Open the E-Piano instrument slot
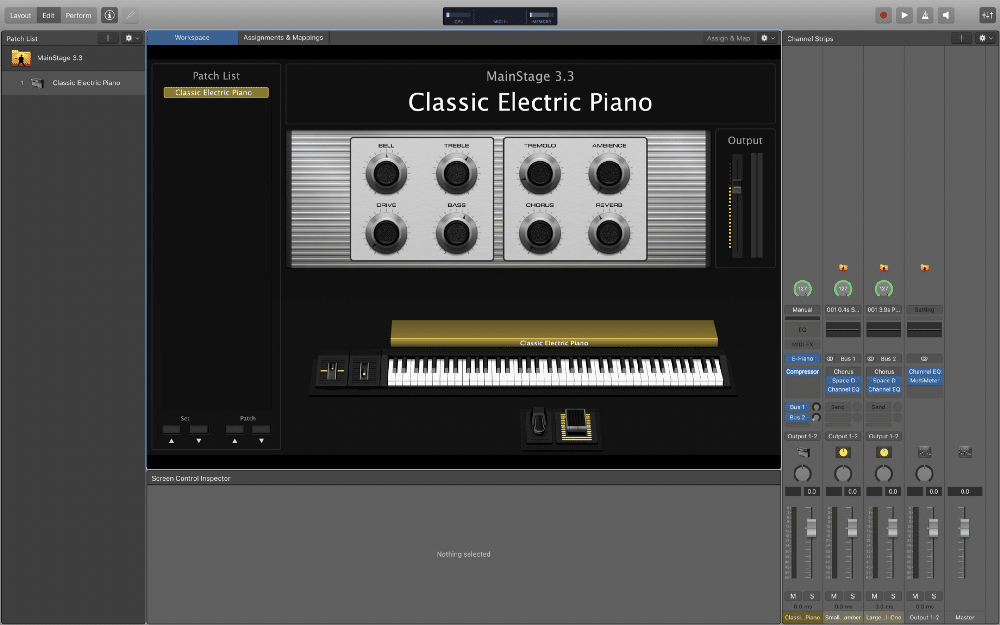The image size is (1000, 625). (802, 359)
